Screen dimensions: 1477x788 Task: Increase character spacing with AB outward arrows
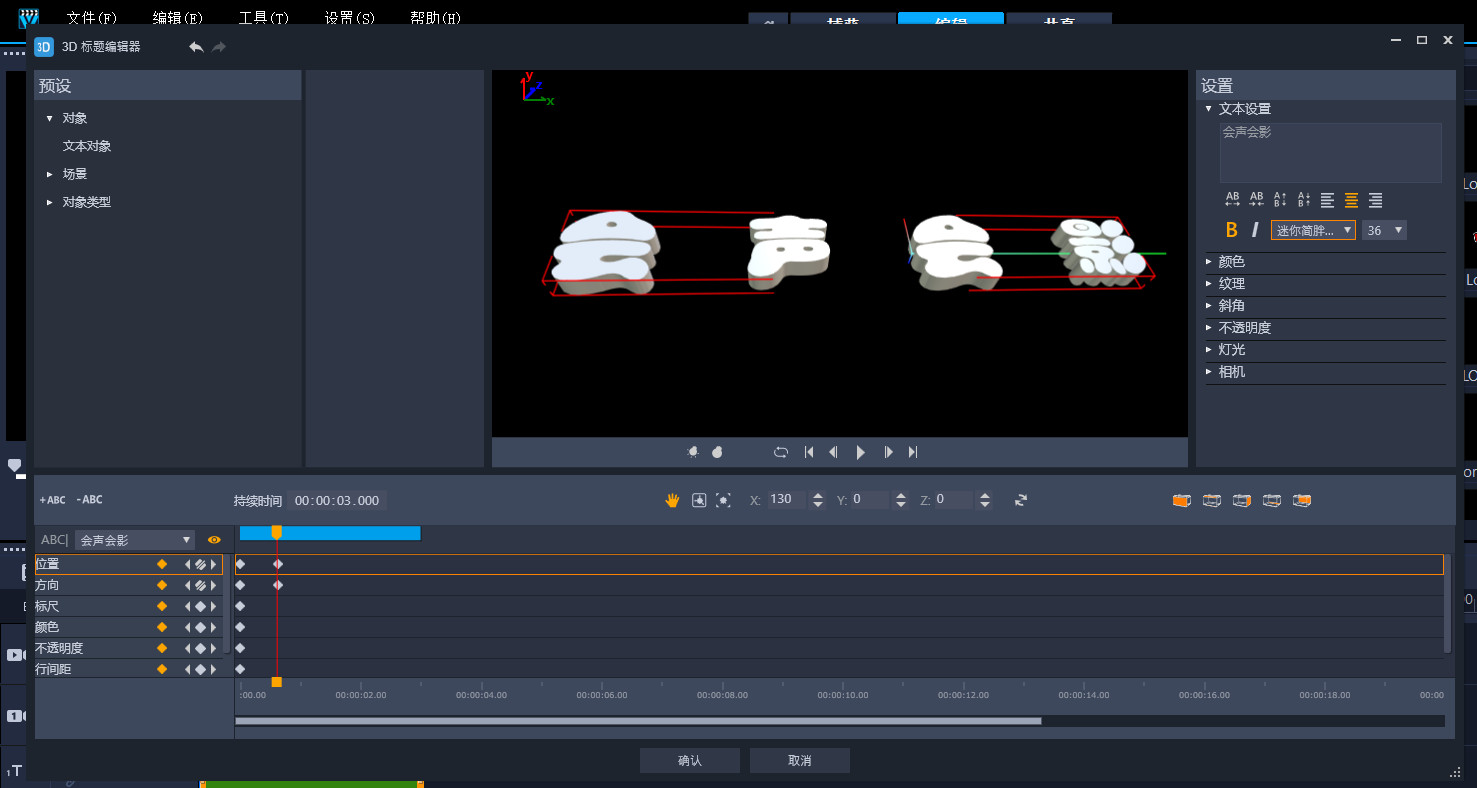click(1232, 200)
